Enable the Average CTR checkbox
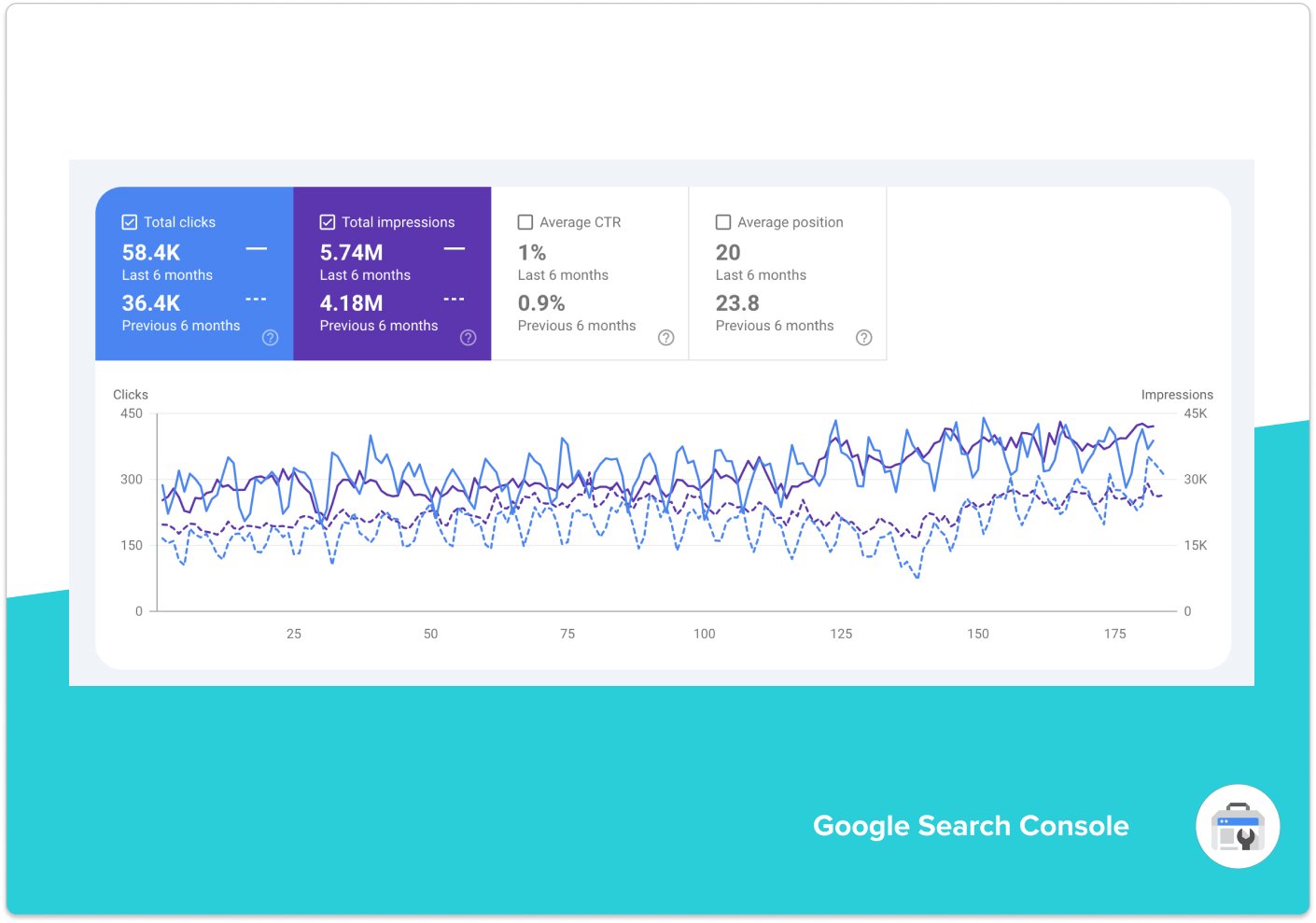The image size is (1316, 923). (525, 221)
